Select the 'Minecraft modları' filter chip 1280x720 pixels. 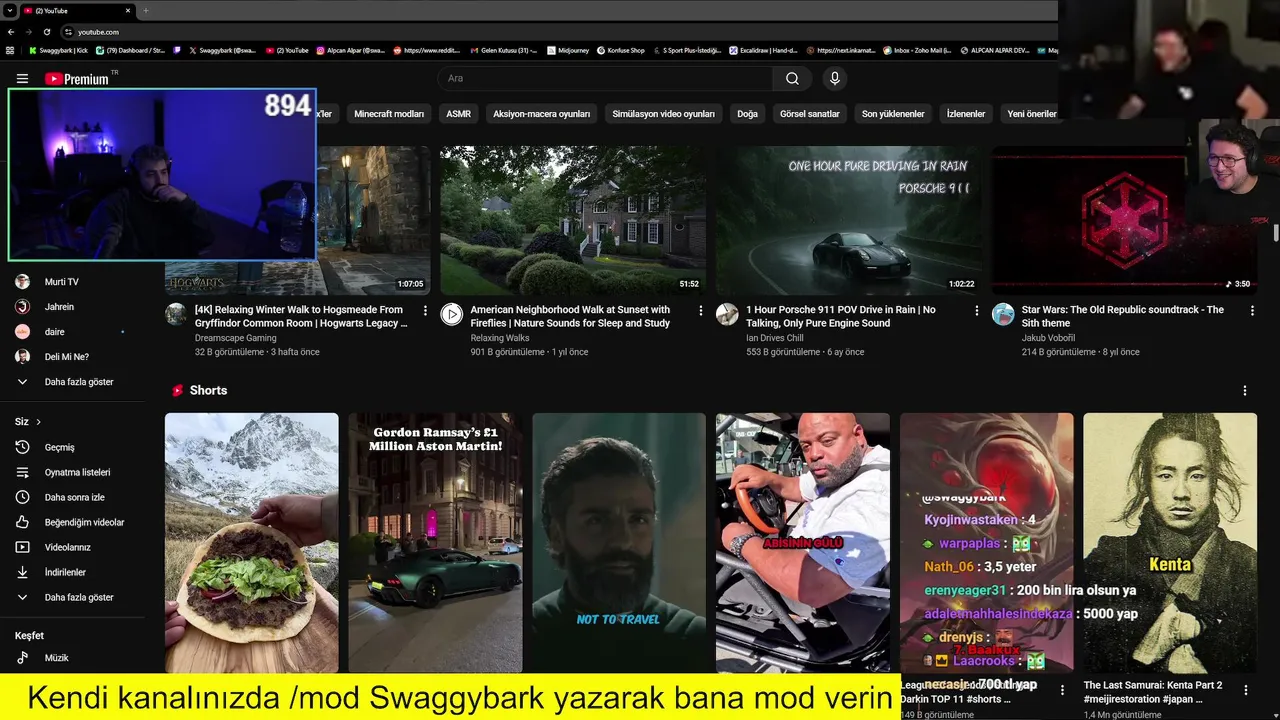coord(389,114)
